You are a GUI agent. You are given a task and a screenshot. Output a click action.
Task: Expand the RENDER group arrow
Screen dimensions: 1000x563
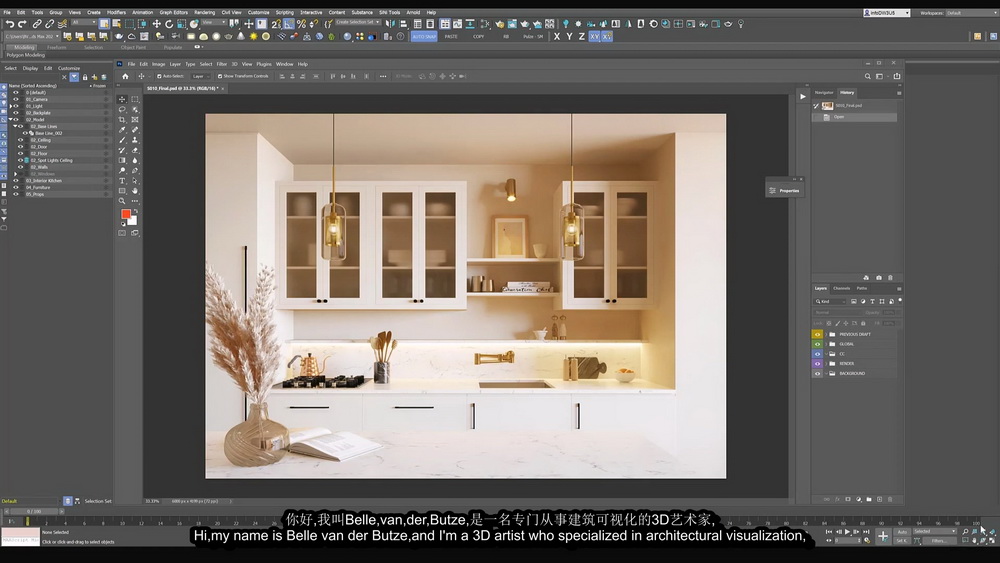tap(826, 363)
